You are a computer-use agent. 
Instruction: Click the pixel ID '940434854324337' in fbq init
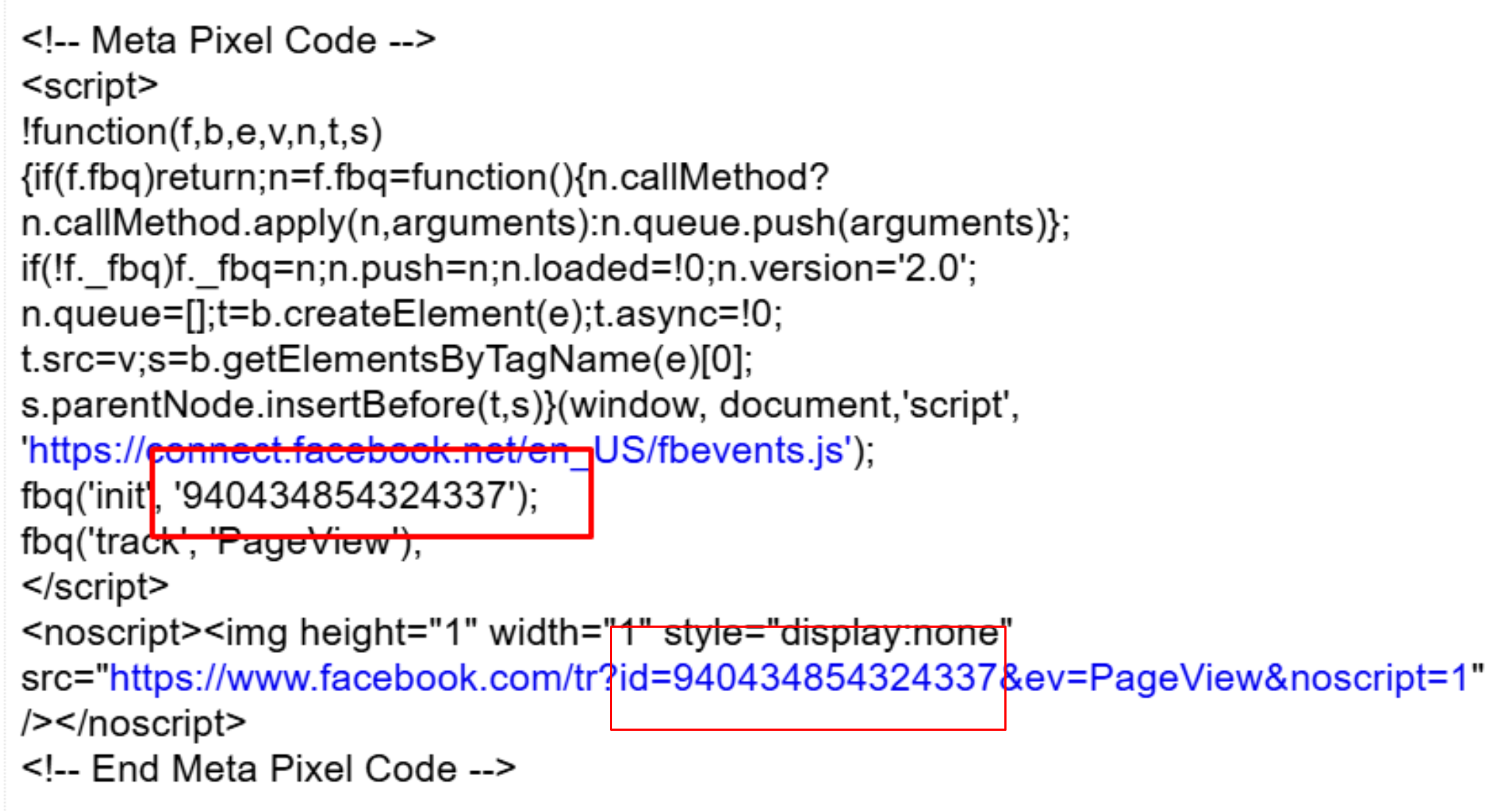coord(344,496)
